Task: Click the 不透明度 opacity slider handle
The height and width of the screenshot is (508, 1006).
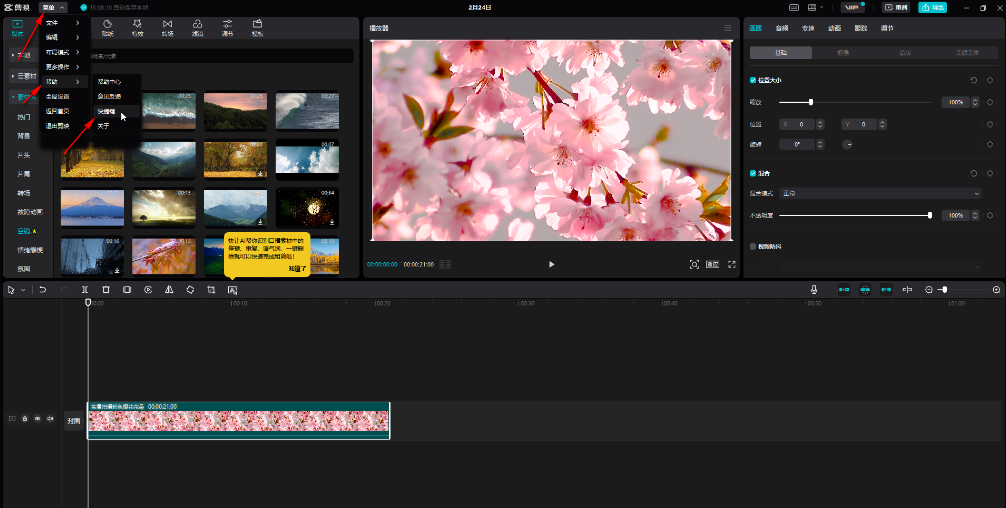Action: pyautogui.click(x=930, y=215)
